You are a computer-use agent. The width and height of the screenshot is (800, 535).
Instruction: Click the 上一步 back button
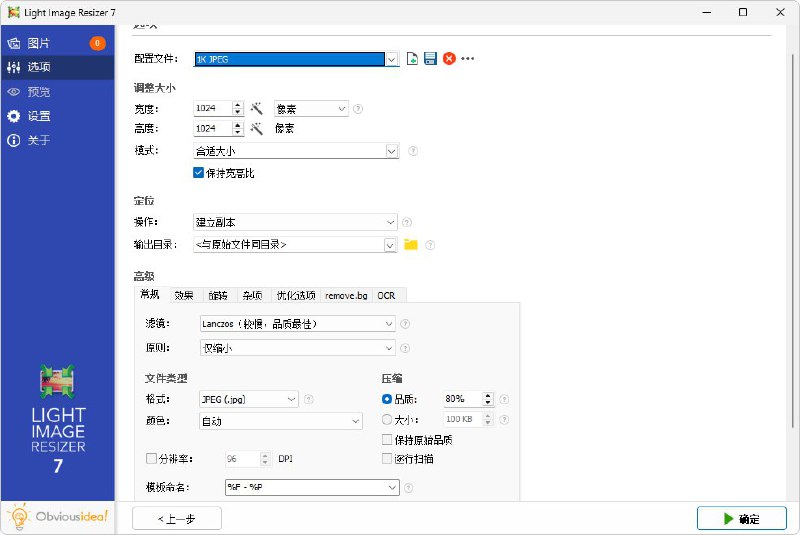[x=177, y=518]
